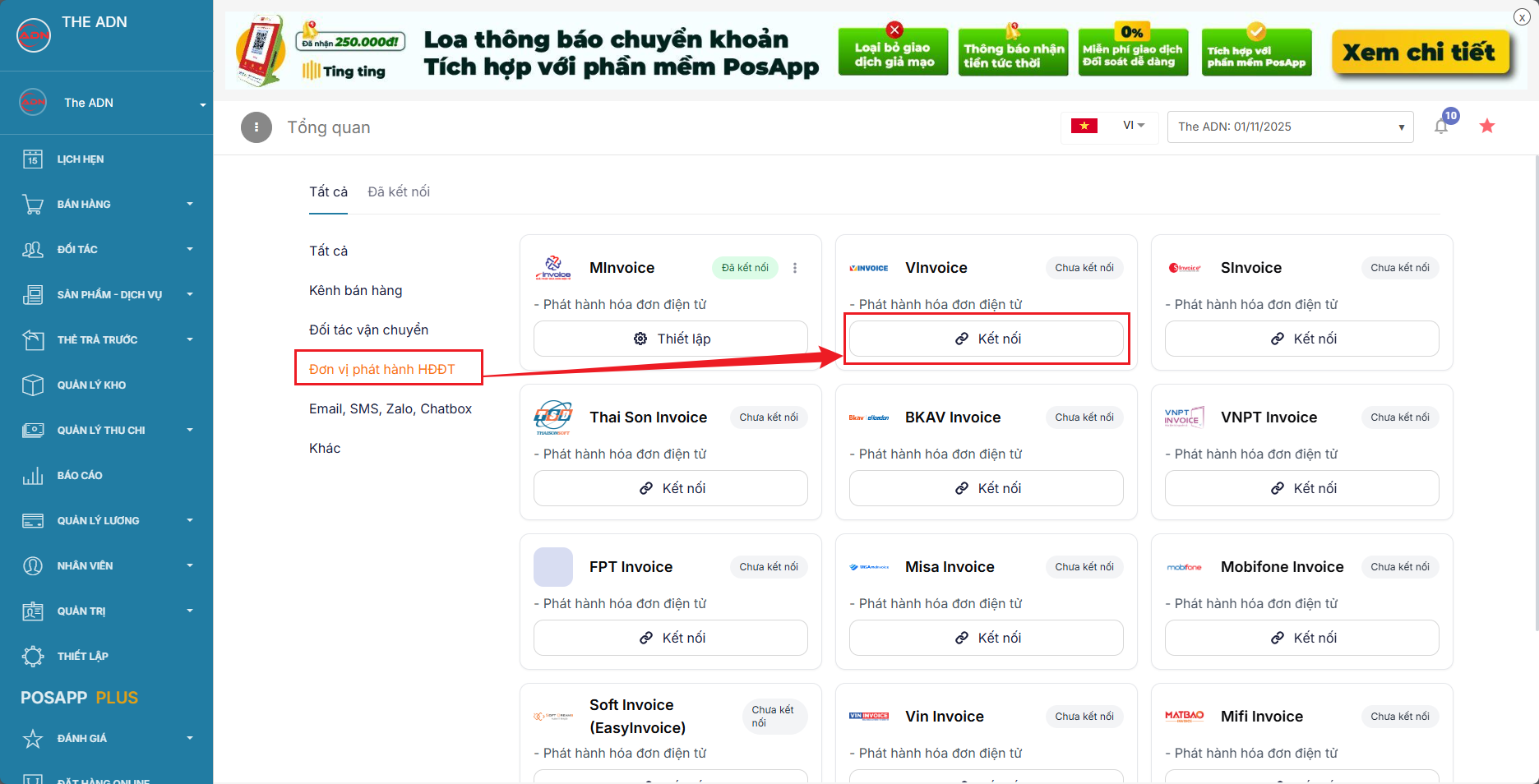Close the PosApp advertisement banner

tap(1522, 17)
